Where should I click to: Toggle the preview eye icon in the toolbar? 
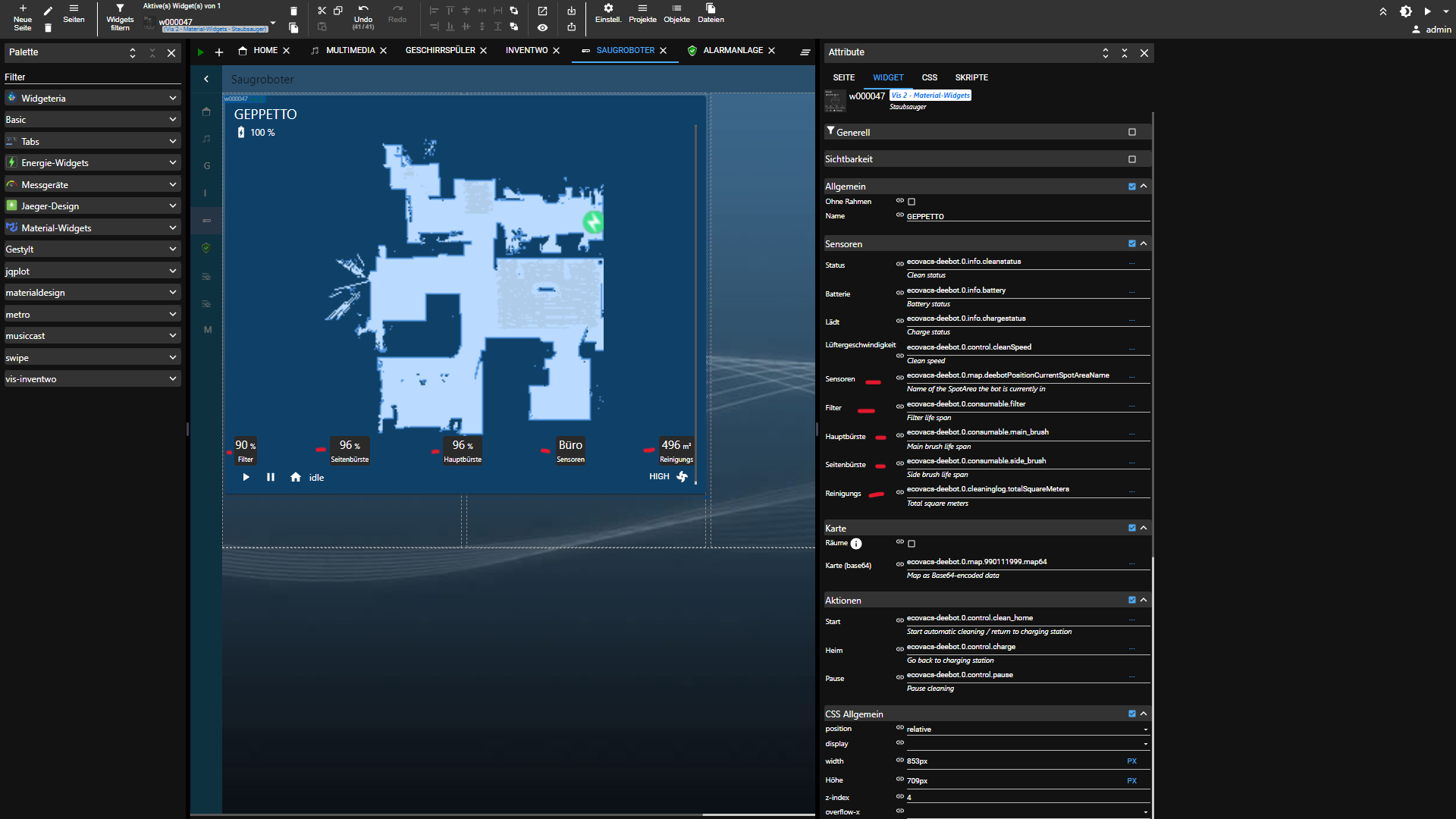click(x=543, y=27)
